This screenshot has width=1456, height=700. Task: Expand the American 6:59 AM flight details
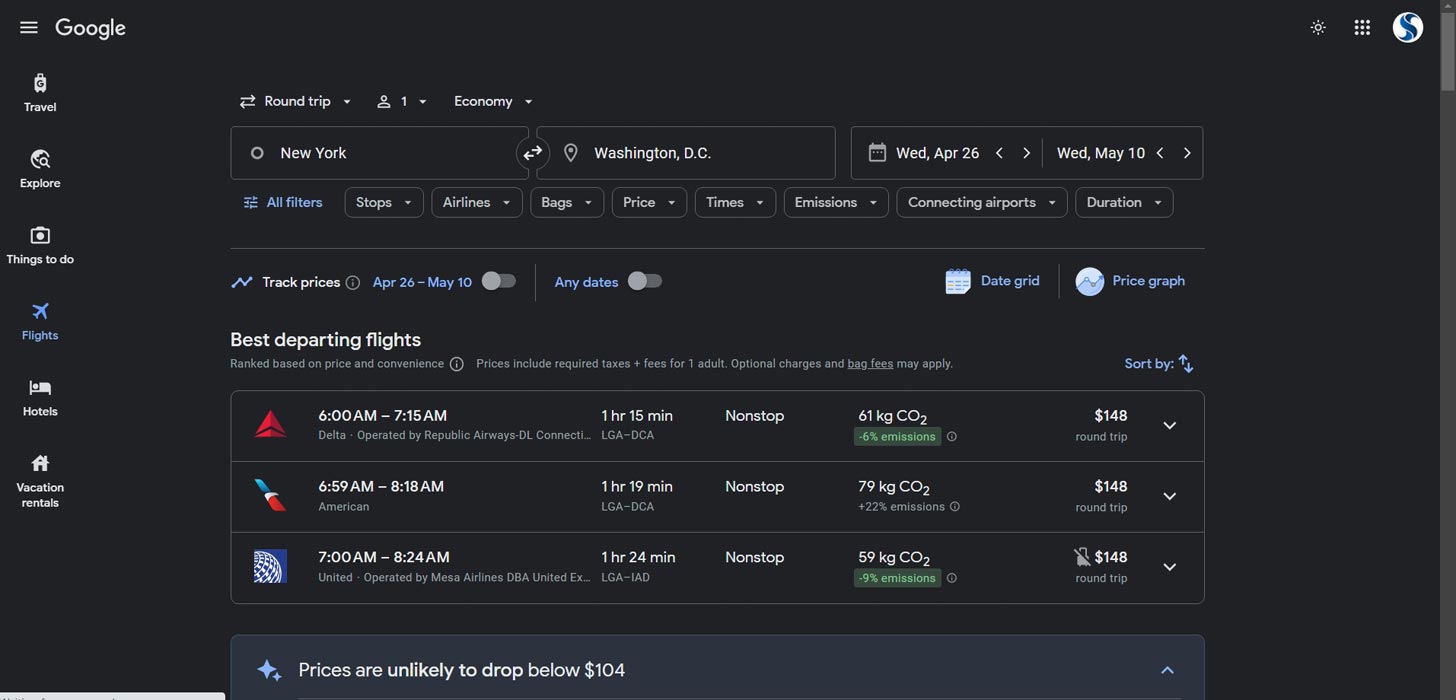click(1169, 497)
